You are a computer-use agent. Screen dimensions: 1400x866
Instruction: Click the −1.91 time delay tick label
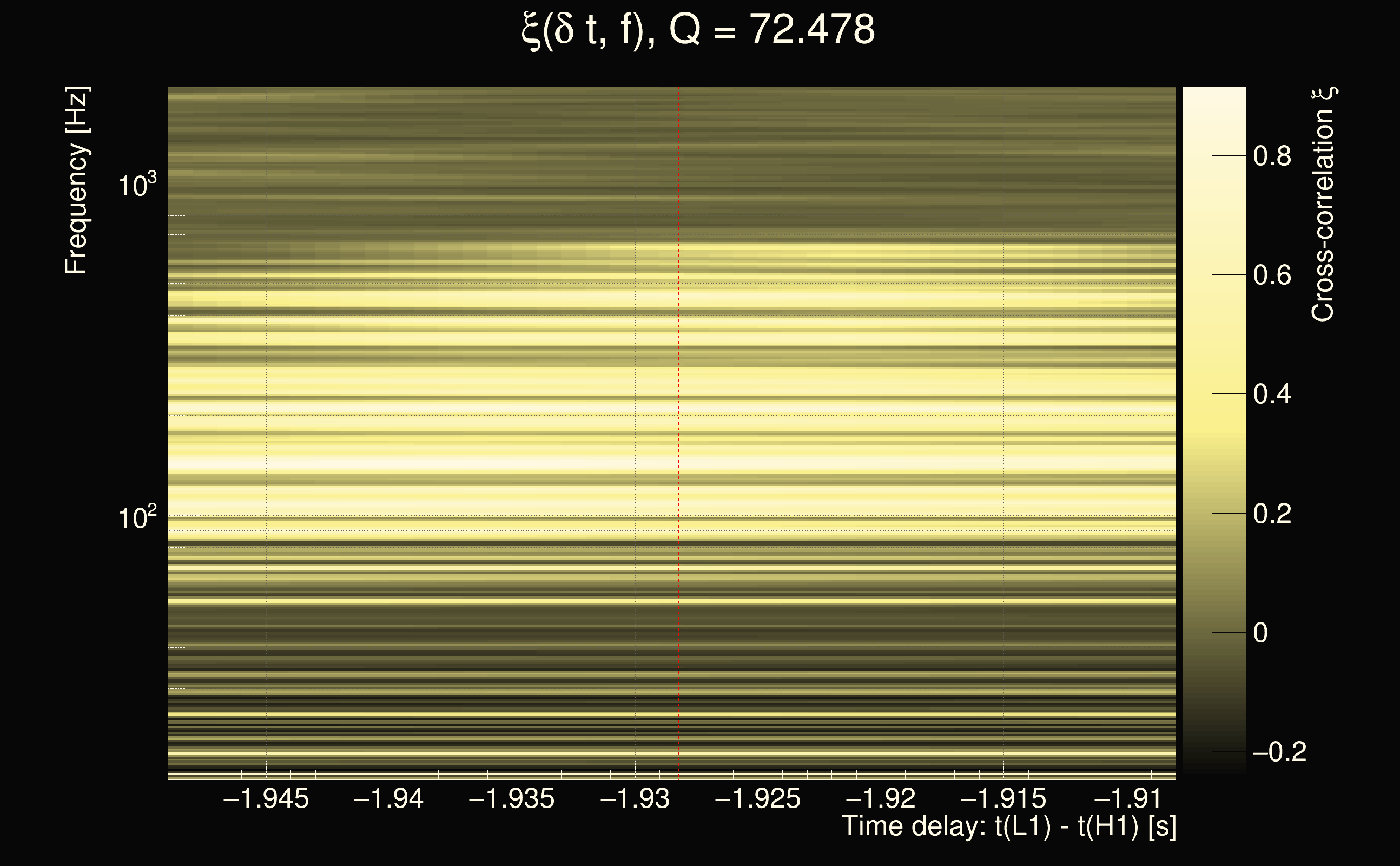[x=1126, y=798]
